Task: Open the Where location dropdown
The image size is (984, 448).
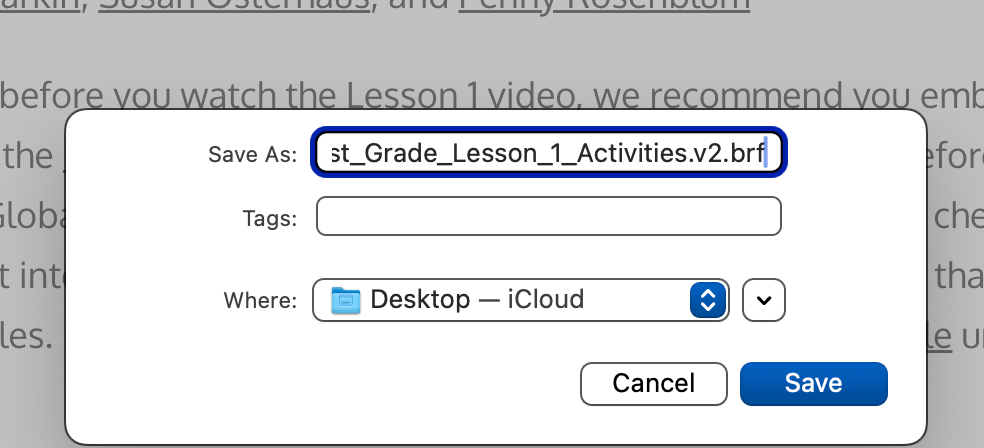Action: [x=520, y=299]
